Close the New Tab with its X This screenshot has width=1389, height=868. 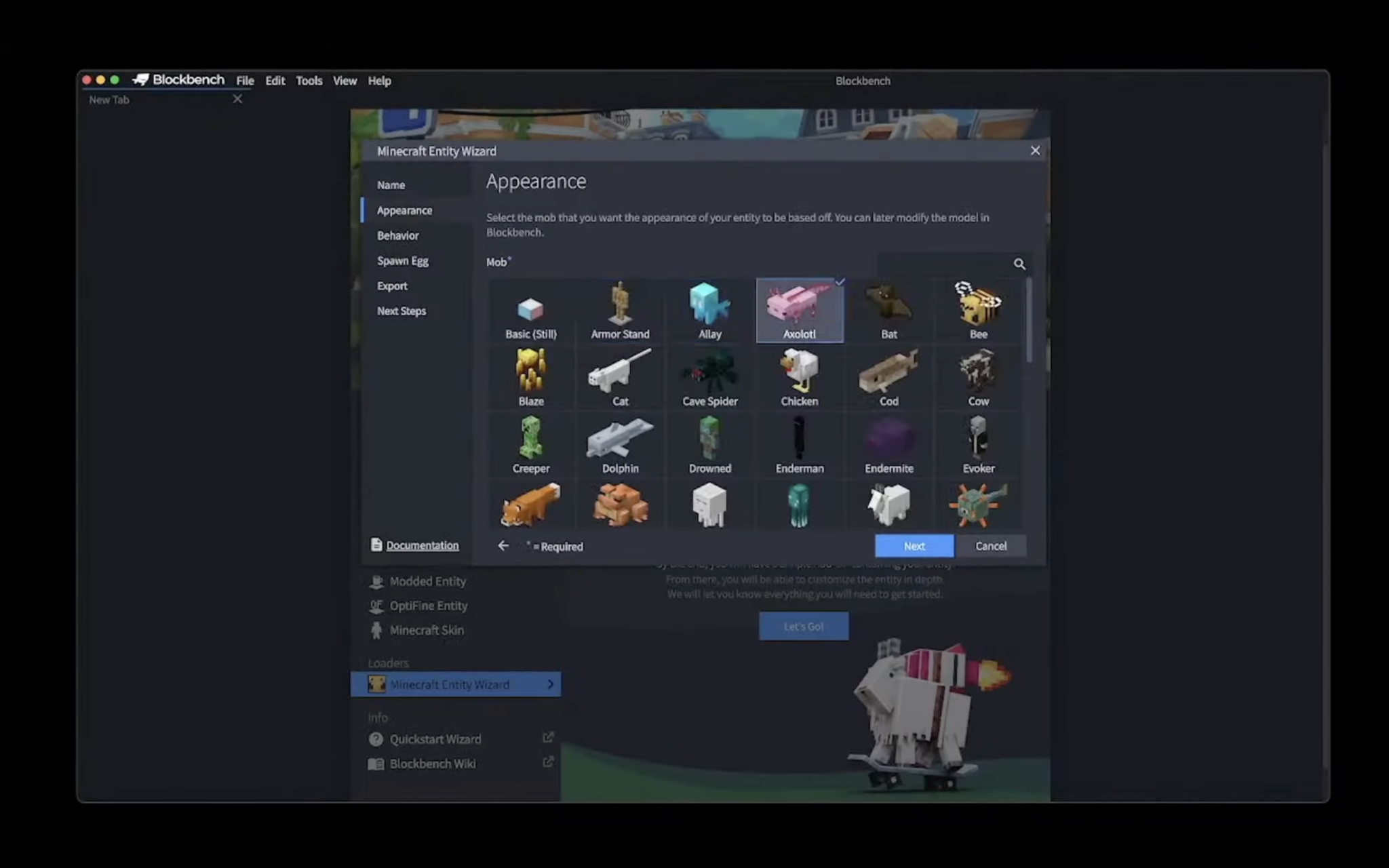click(237, 98)
